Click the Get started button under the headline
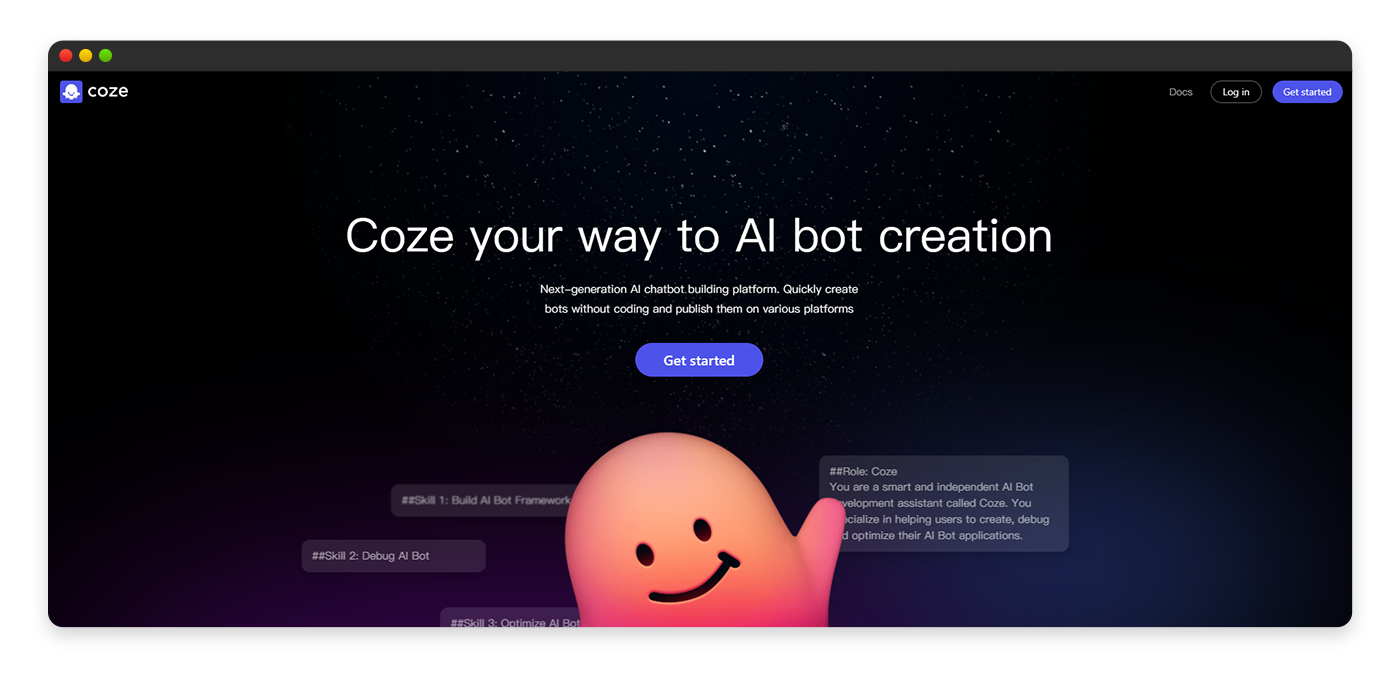This screenshot has height=700, width=1400. 699,360
